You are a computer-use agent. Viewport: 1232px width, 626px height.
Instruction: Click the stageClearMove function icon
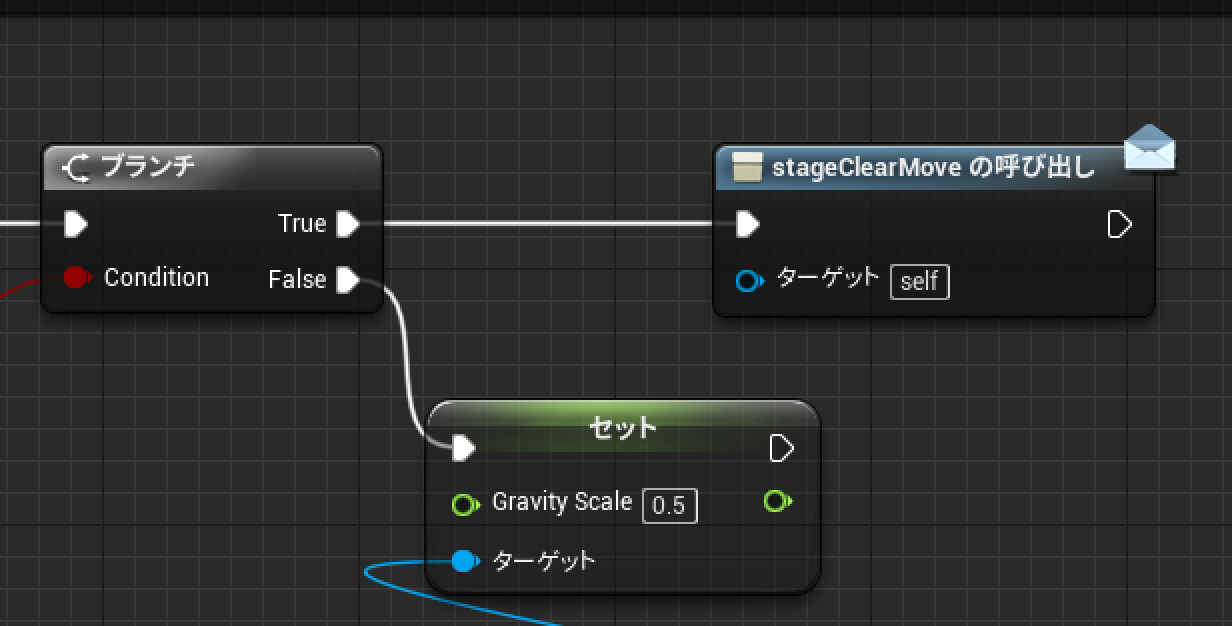tap(746, 168)
